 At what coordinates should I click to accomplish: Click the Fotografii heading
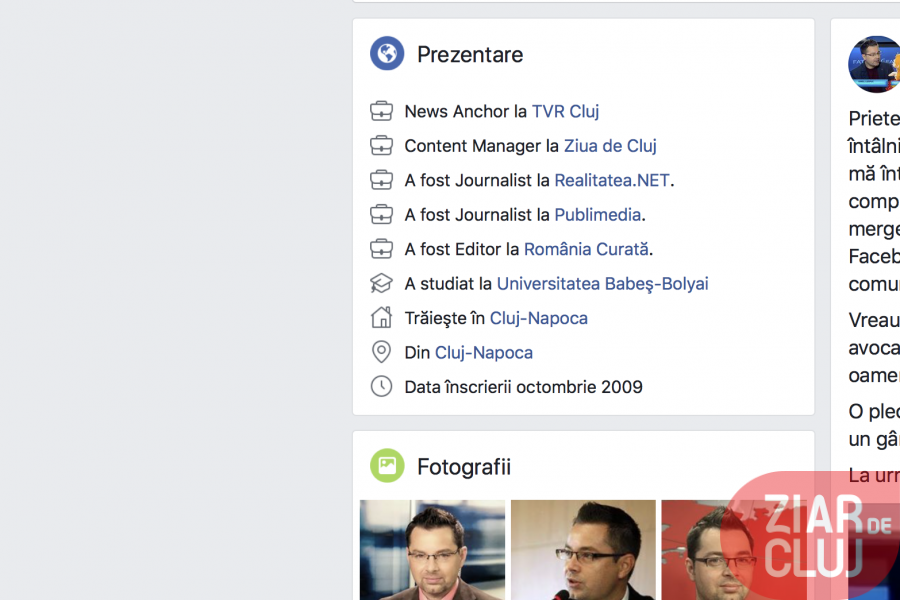464,467
